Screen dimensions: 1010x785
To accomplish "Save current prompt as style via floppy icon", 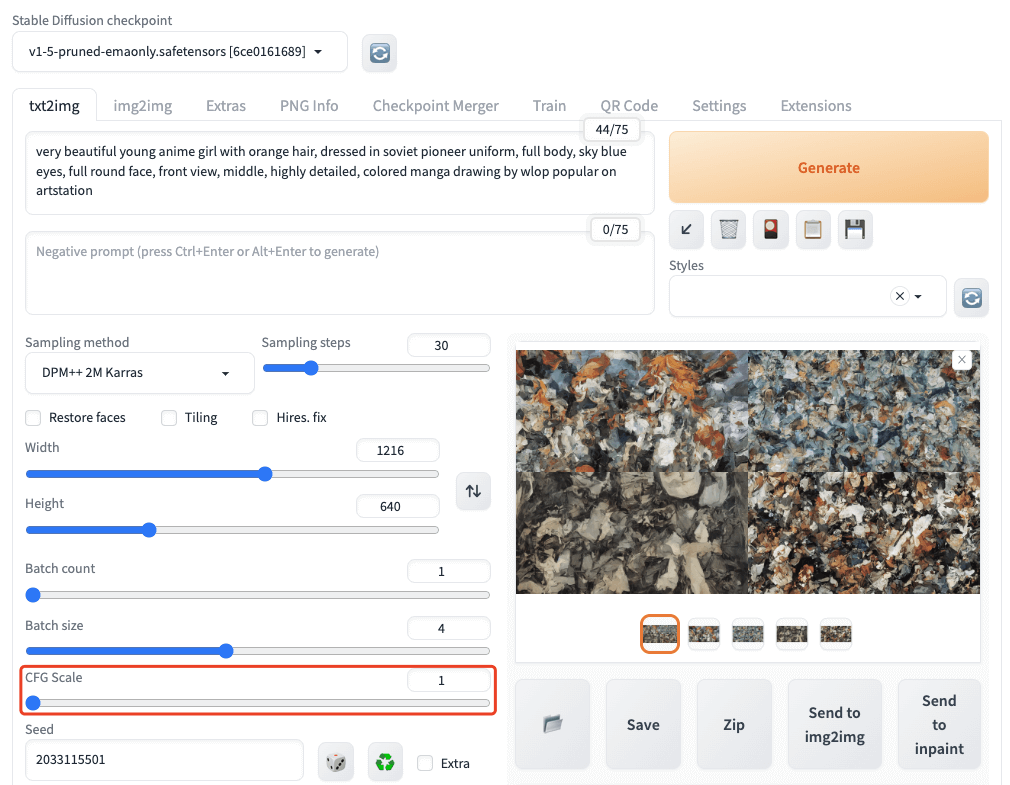I will pos(855,229).
